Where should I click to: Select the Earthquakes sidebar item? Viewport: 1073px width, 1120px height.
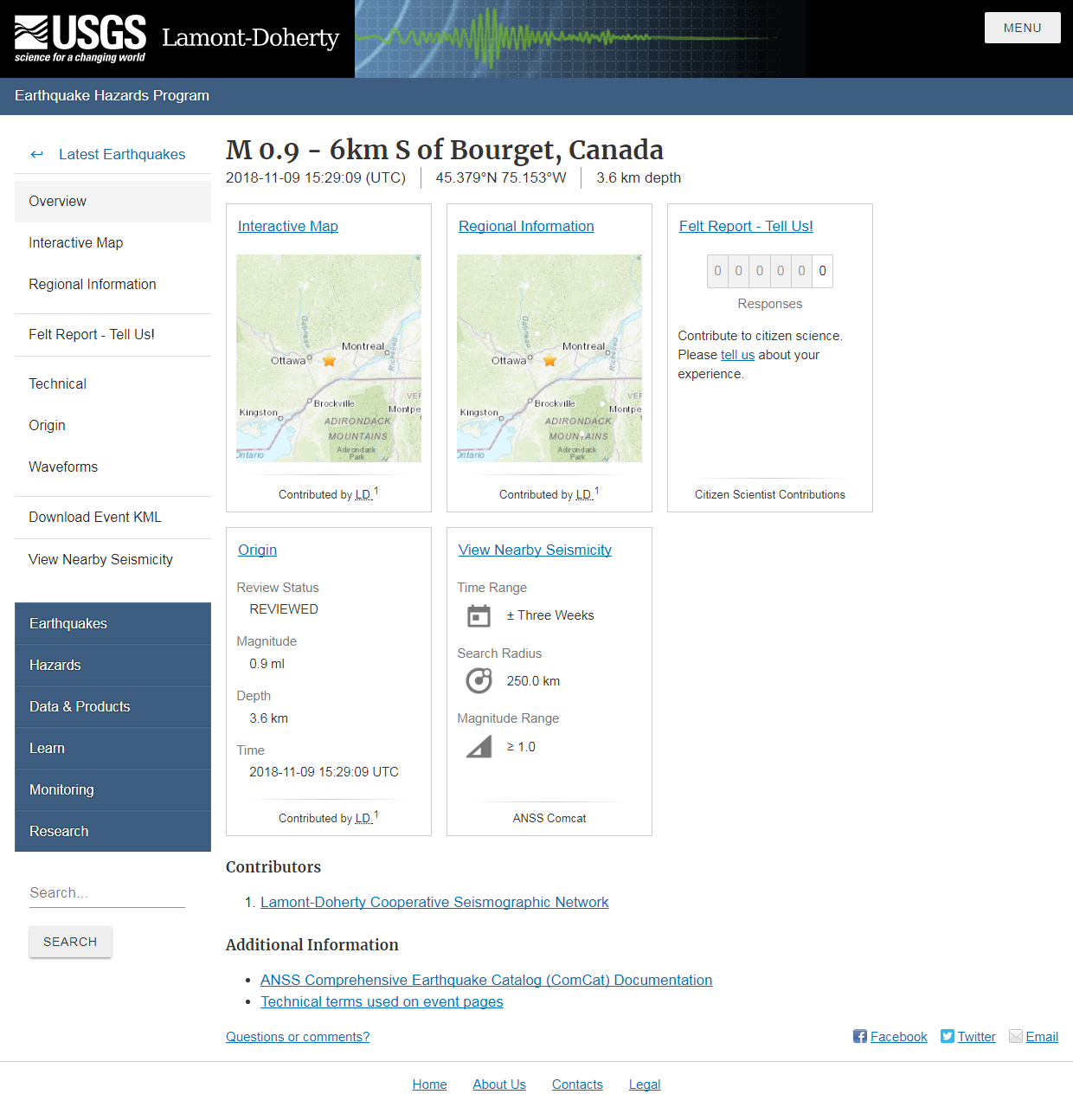68,623
